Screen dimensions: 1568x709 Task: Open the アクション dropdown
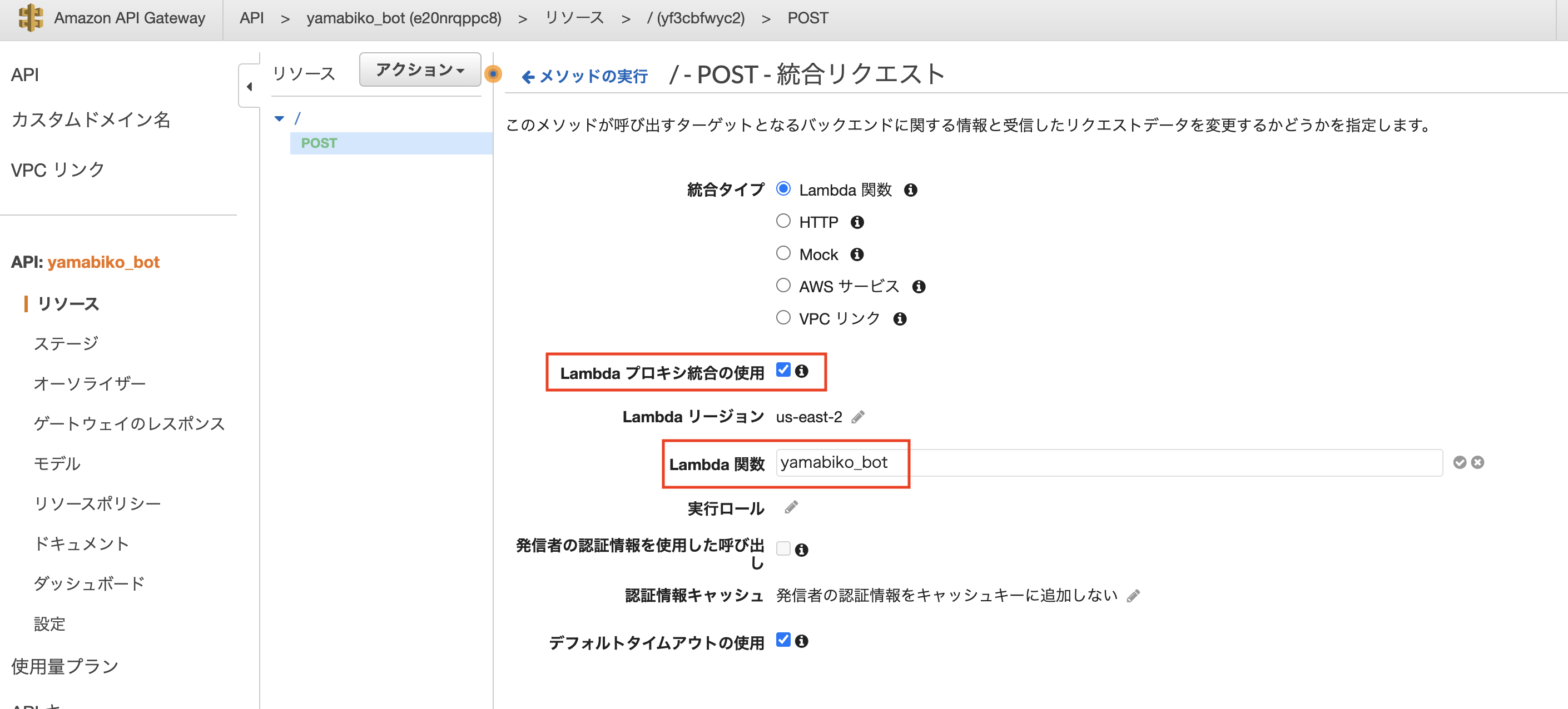pyautogui.click(x=420, y=70)
